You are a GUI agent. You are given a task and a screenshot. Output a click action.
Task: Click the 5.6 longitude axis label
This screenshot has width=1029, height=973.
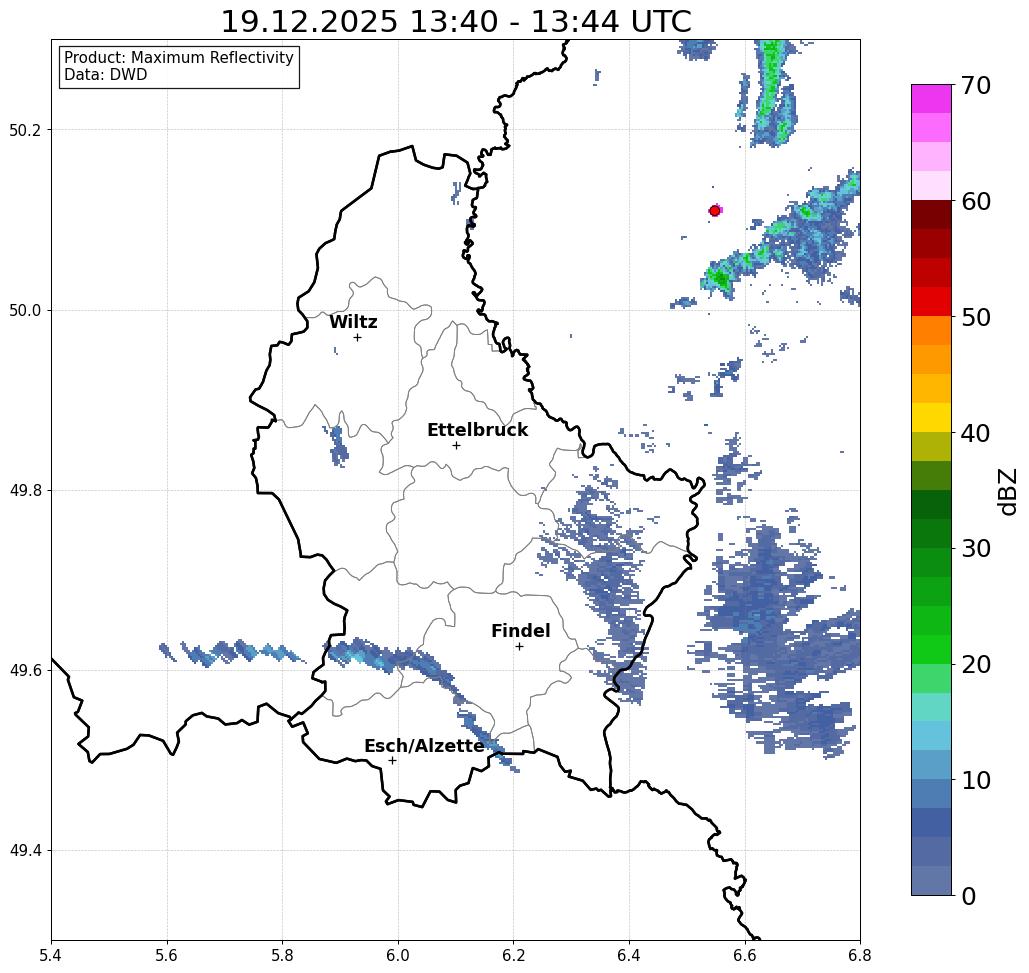(167, 955)
